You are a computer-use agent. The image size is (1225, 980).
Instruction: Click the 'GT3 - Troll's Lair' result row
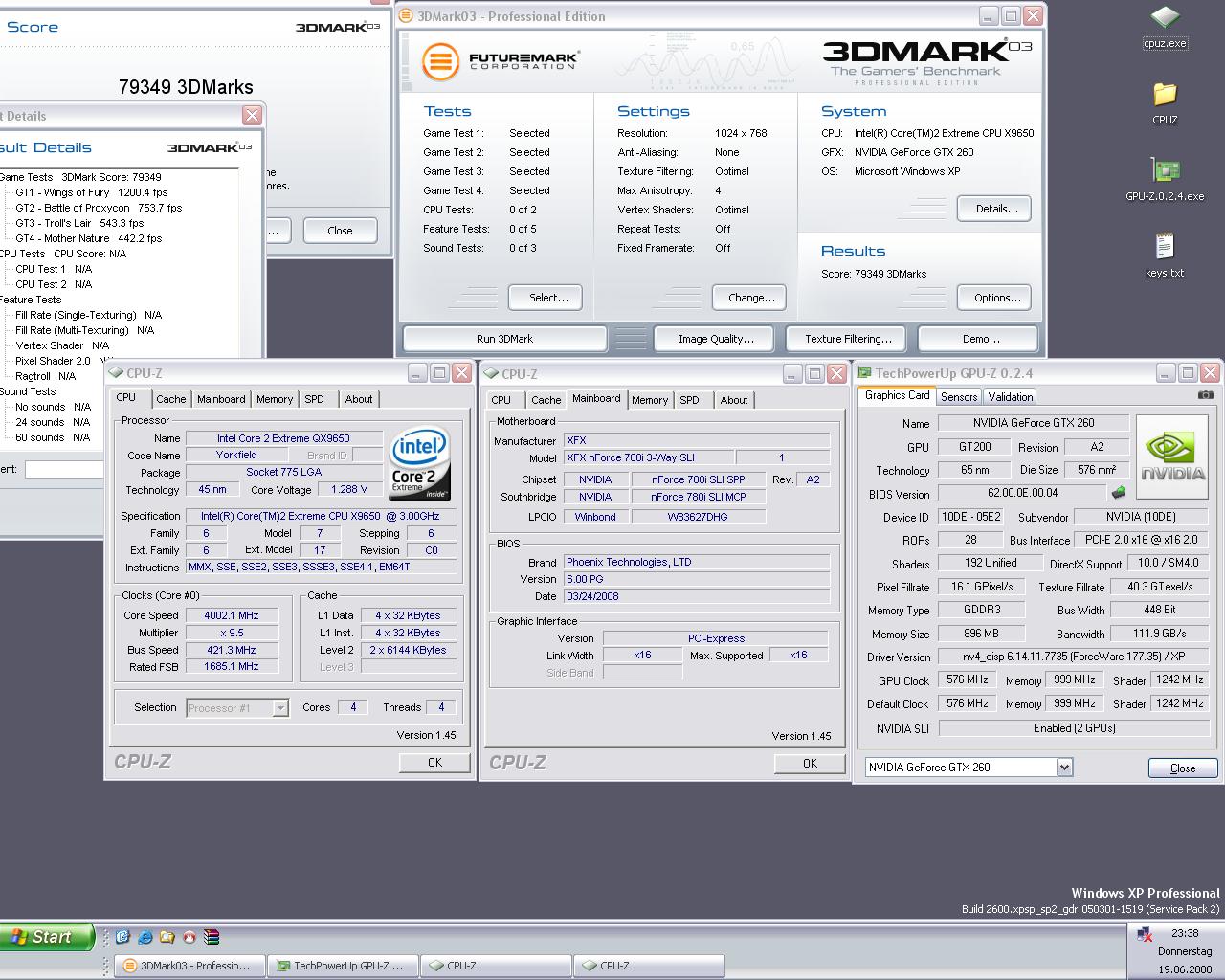tap(79, 223)
